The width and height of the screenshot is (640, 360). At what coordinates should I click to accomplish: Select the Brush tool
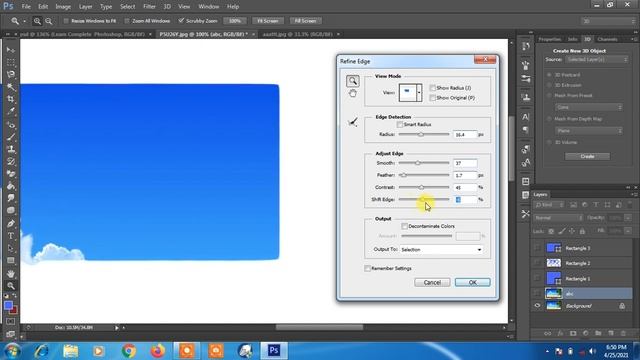coord(11,137)
